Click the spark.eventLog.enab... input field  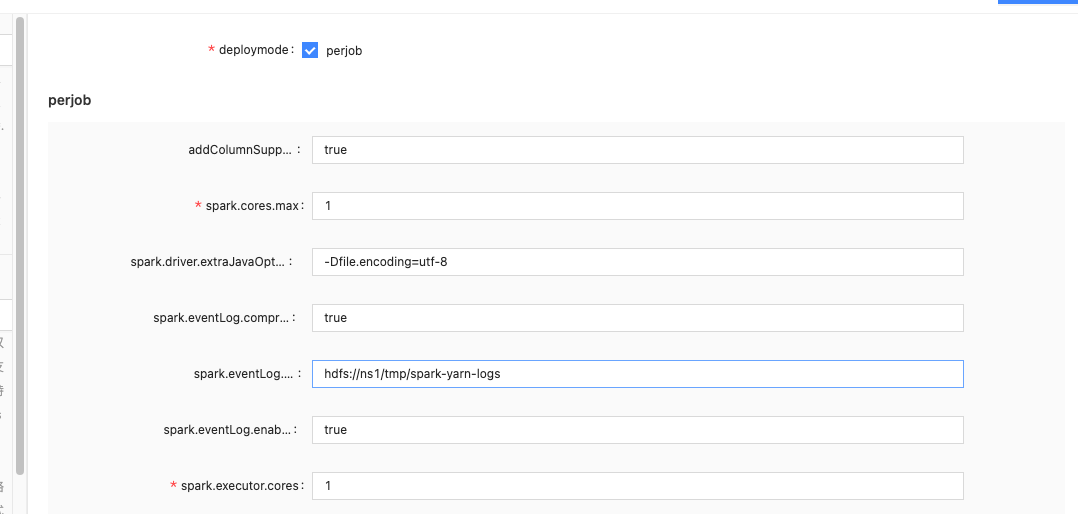coord(637,430)
